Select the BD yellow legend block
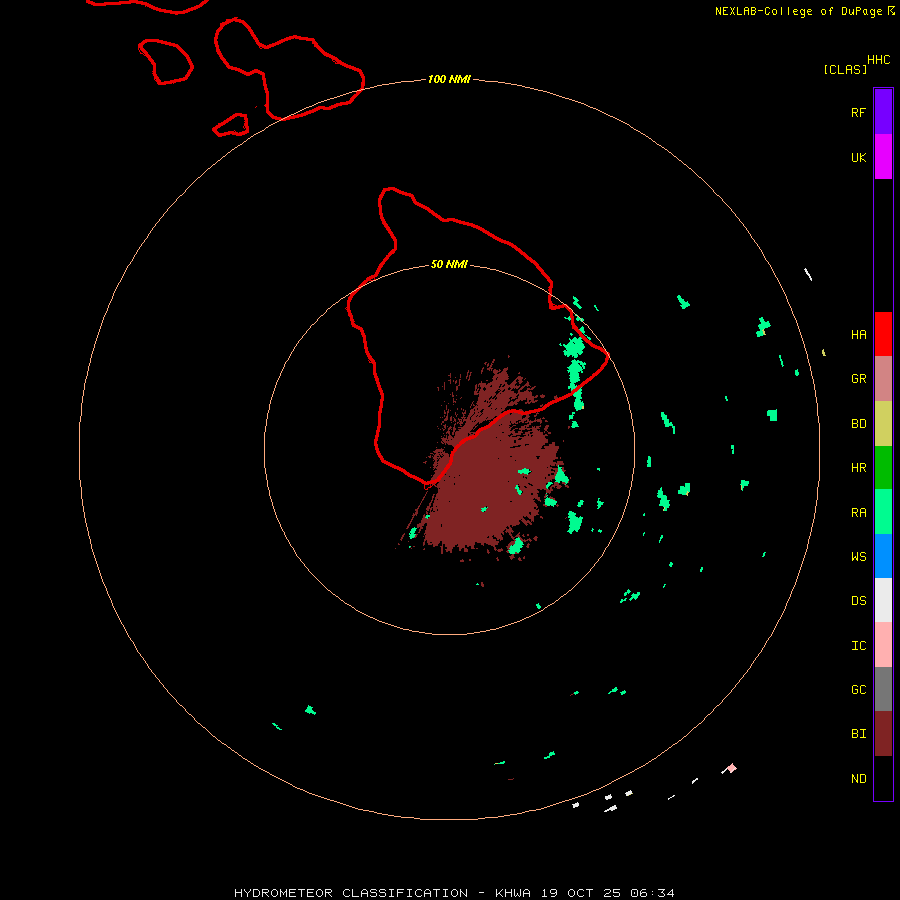Viewport: 900px width, 900px height. pos(883,424)
